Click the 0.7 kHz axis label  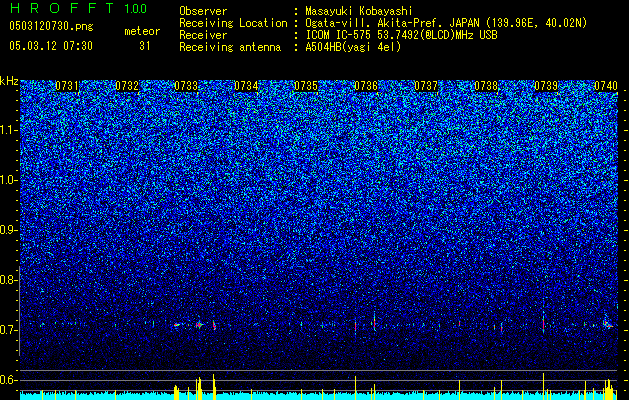(8, 330)
